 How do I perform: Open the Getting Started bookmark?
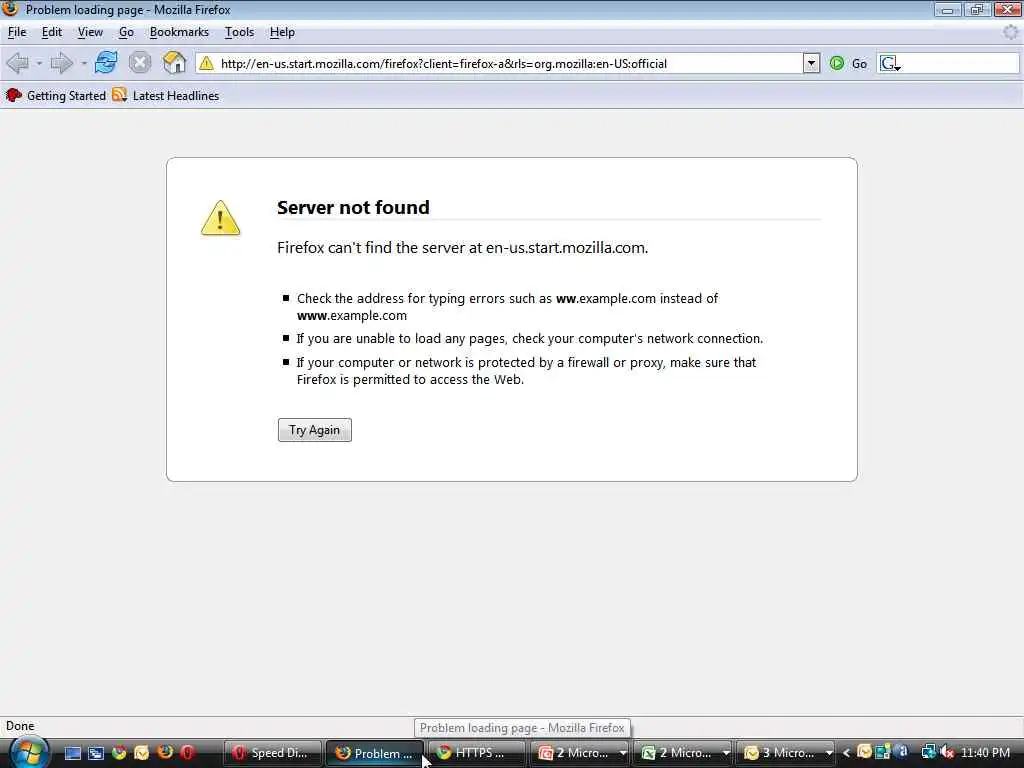pos(56,95)
